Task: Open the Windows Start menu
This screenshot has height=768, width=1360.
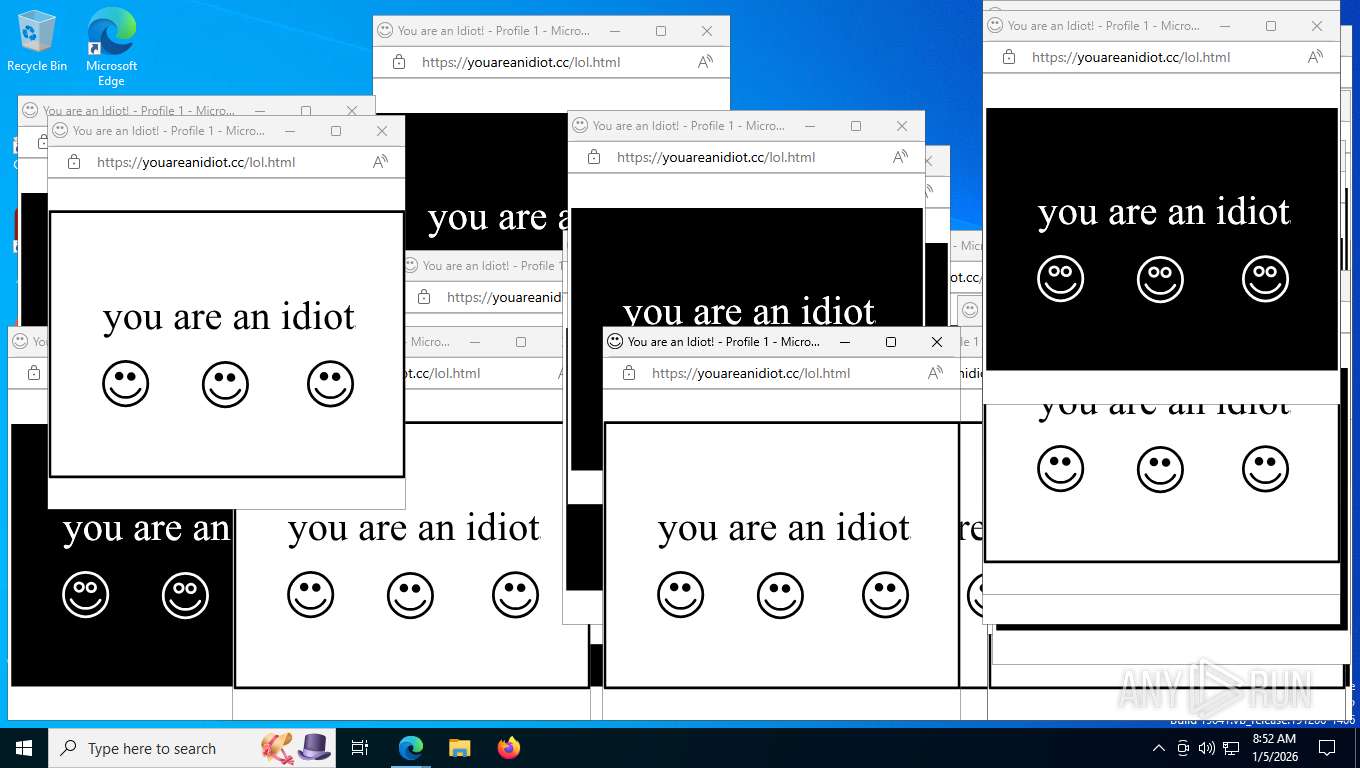Action: pos(24,748)
